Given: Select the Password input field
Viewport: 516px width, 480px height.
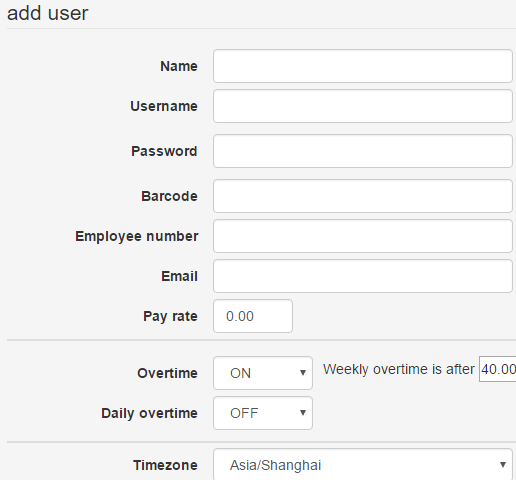Looking at the screenshot, I should [363, 151].
